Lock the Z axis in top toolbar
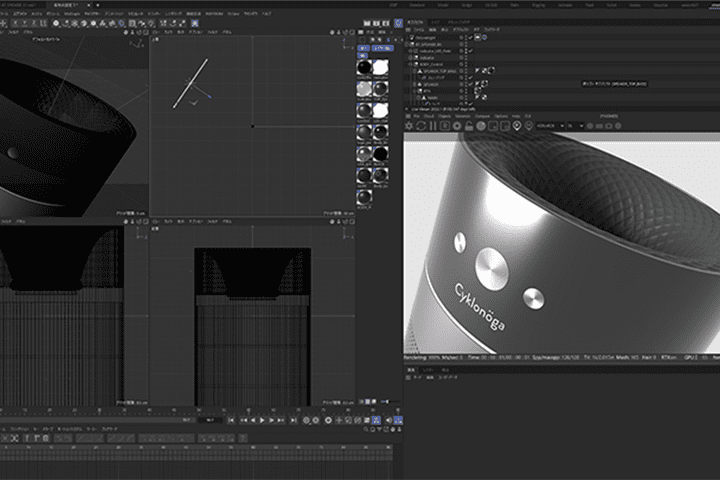The height and width of the screenshot is (480, 720). pyautogui.click(x=34, y=23)
